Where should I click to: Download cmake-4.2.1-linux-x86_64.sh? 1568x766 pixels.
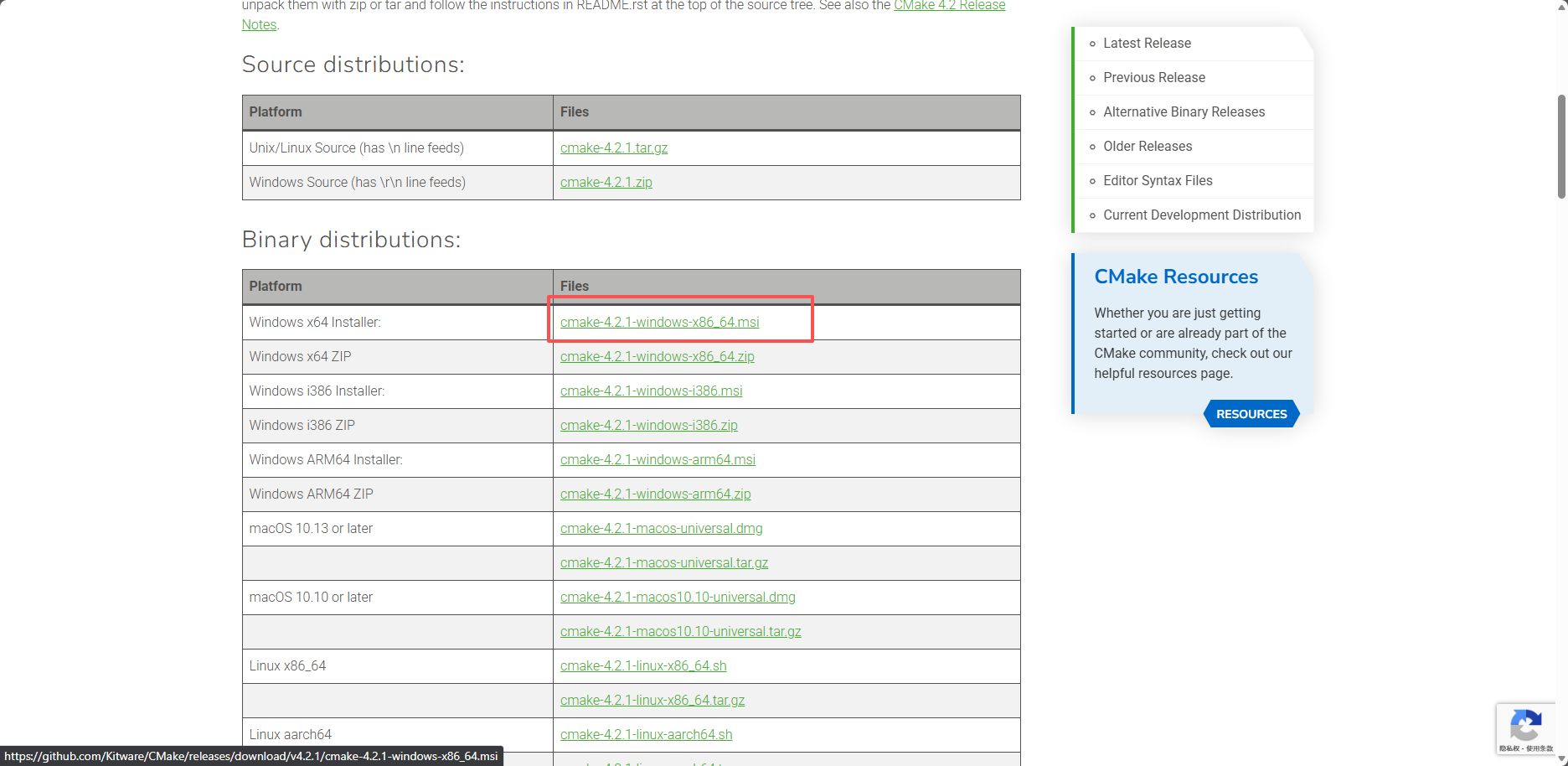(x=643, y=665)
